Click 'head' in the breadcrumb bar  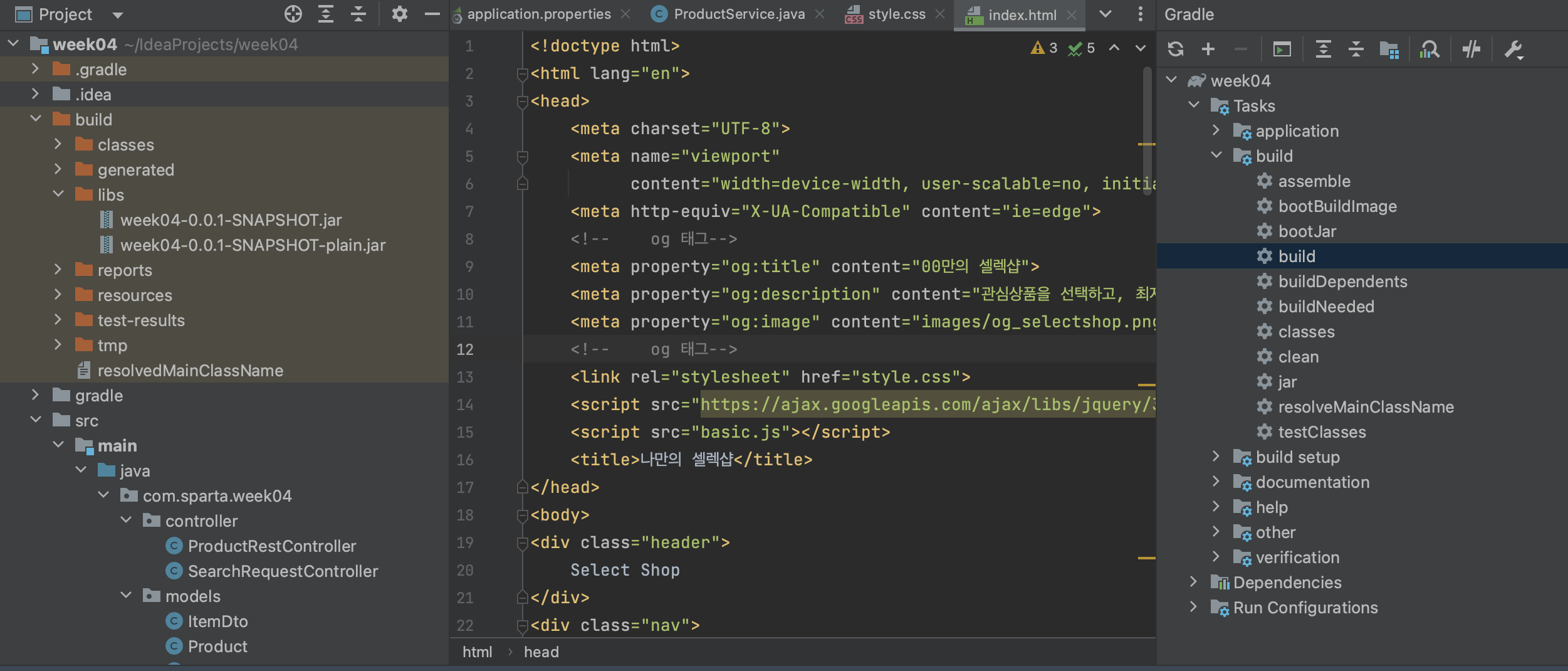click(x=541, y=652)
